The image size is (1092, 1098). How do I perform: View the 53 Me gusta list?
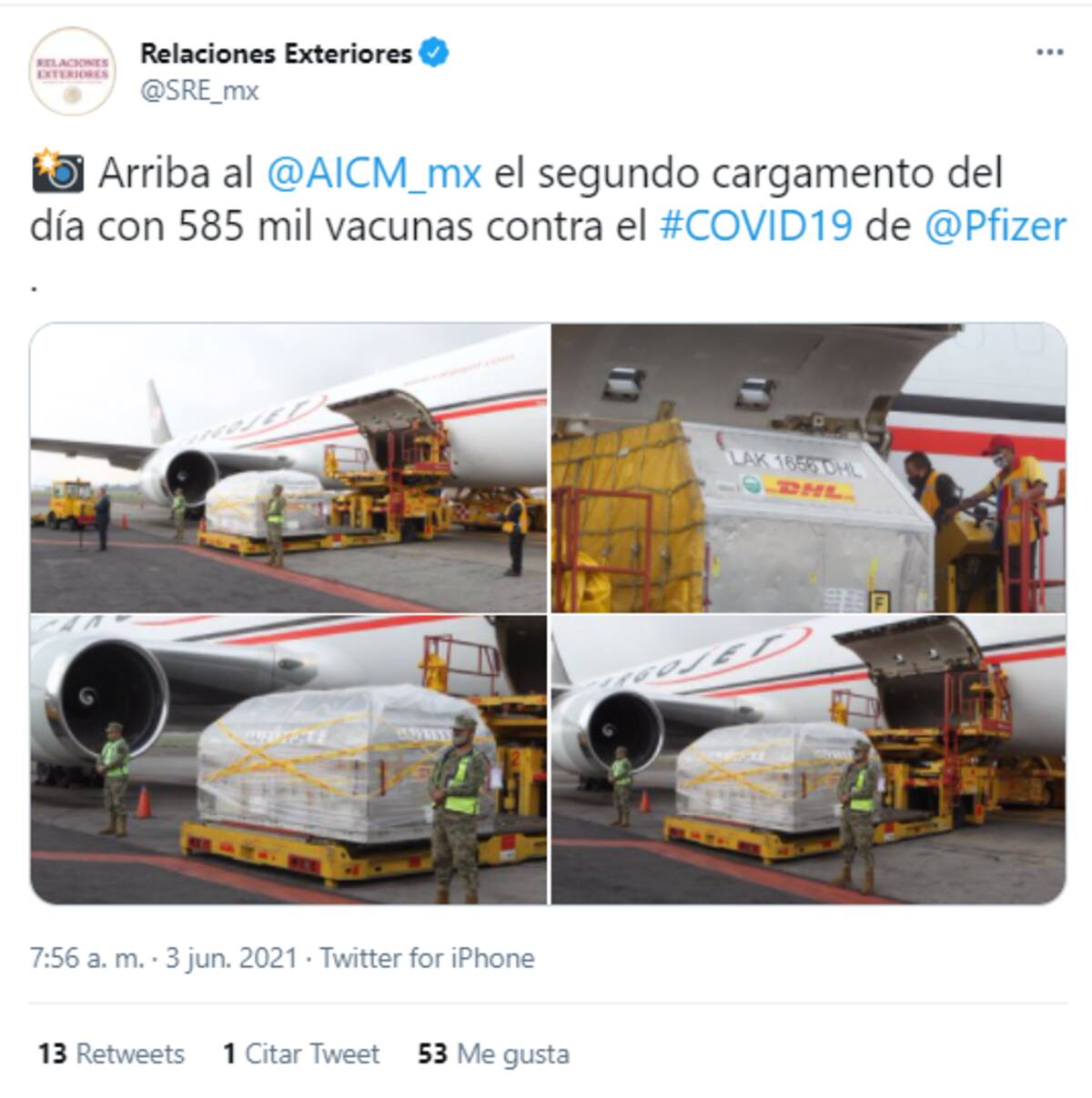point(493,1053)
